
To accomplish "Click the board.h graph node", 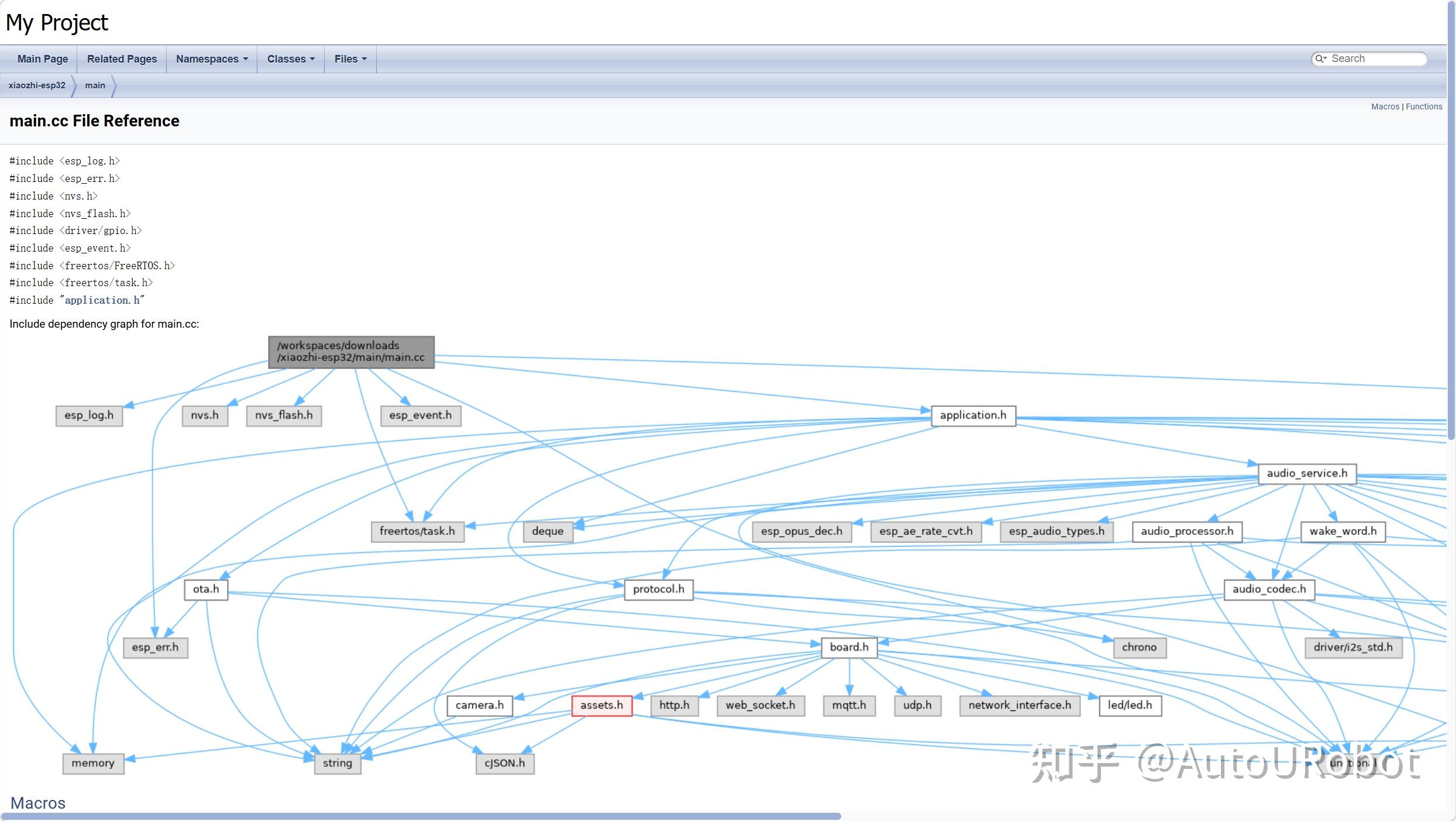I will pyautogui.click(x=849, y=647).
